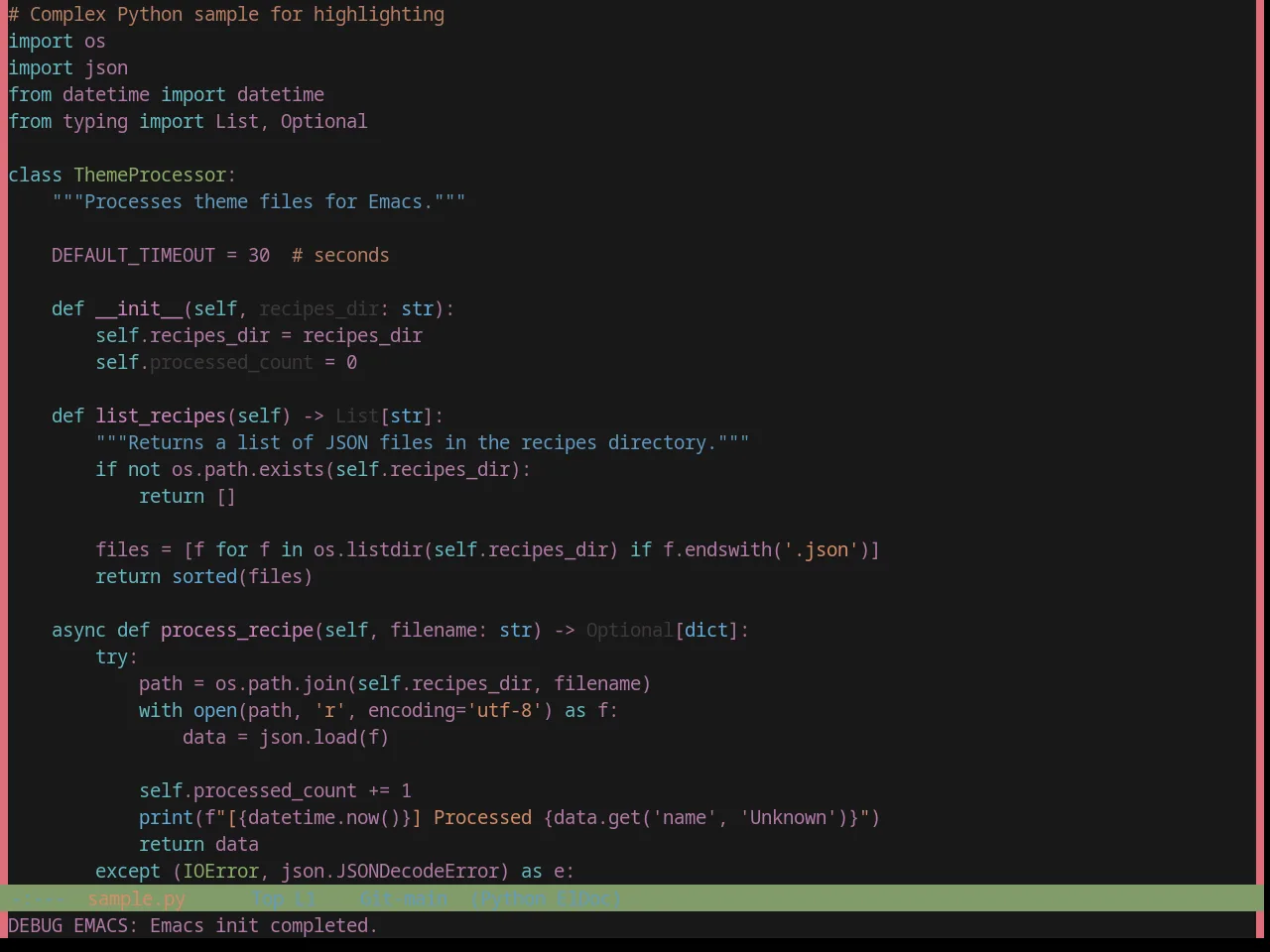Click the 'return []' statement
The height and width of the screenshot is (952, 1270).
188,496
